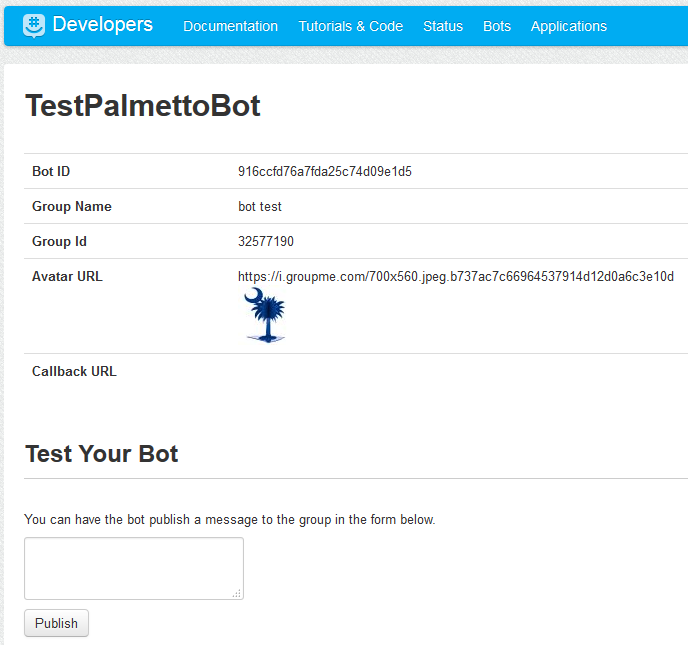Click the 'Test Your Bot' heading
The height and width of the screenshot is (645, 688).
click(102, 454)
